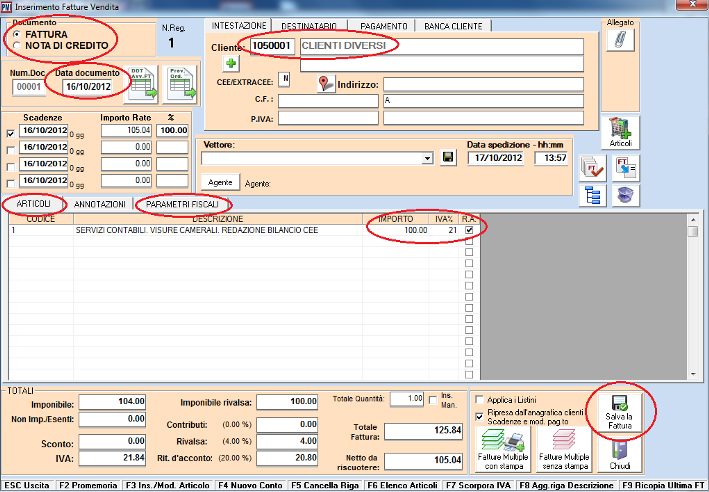Select the NOTA DI CREDITO radio button
The image size is (709, 492).
(18, 45)
